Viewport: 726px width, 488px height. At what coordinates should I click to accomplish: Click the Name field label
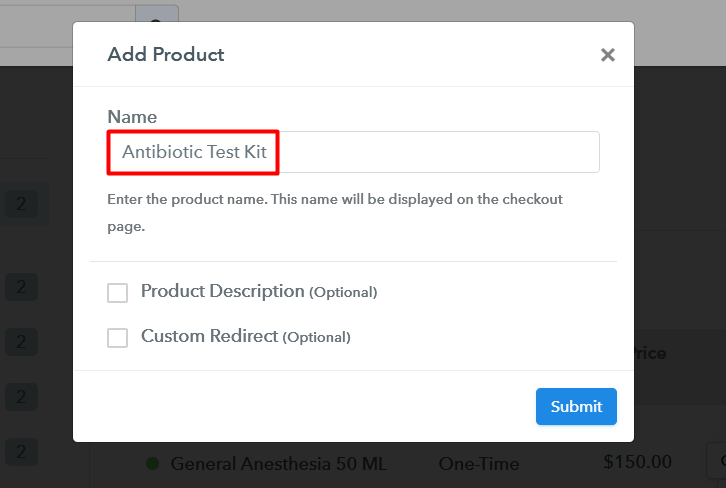(x=132, y=117)
